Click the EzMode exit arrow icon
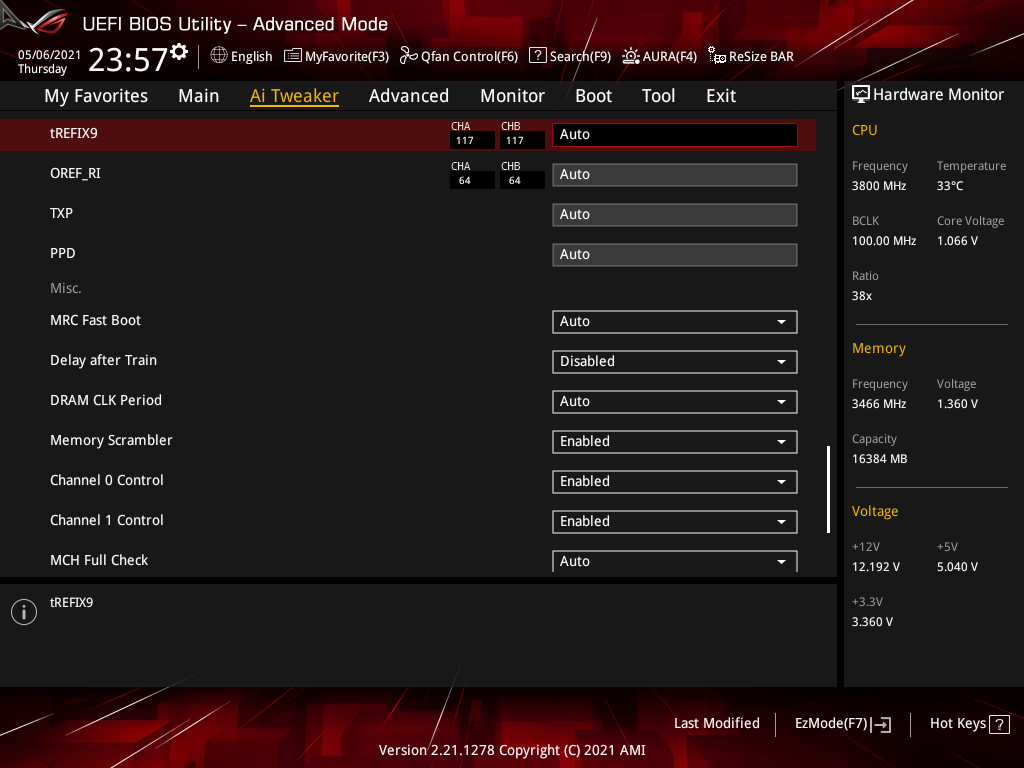This screenshot has width=1024, height=768. (882, 724)
